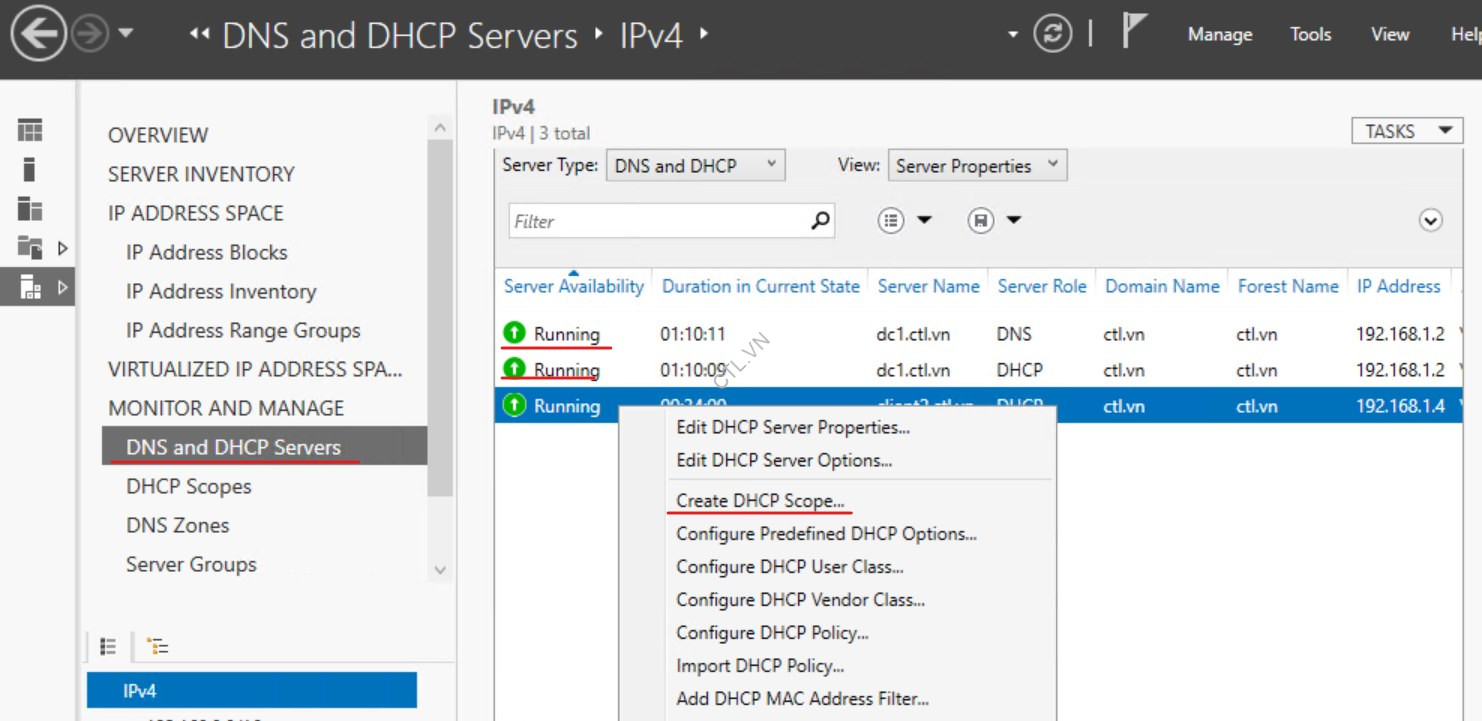Switch to flat list view using the list icon
1482x721 pixels.
108,647
